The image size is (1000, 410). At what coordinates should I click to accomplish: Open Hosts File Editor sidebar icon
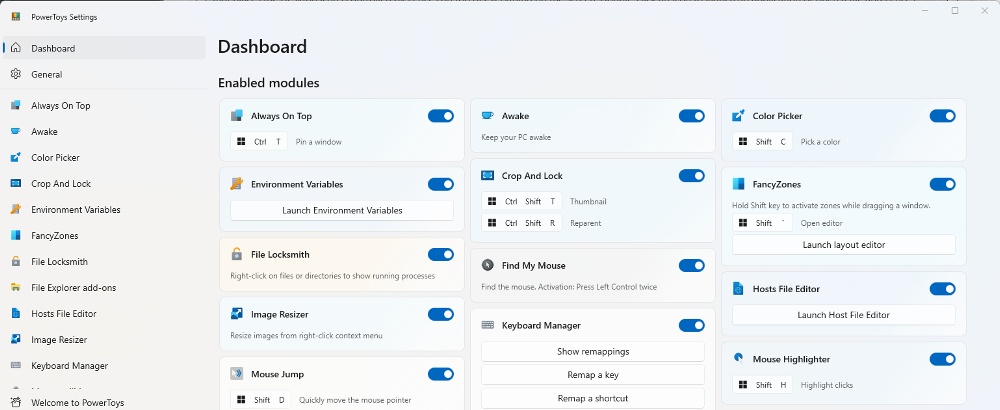click(x=16, y=314)
